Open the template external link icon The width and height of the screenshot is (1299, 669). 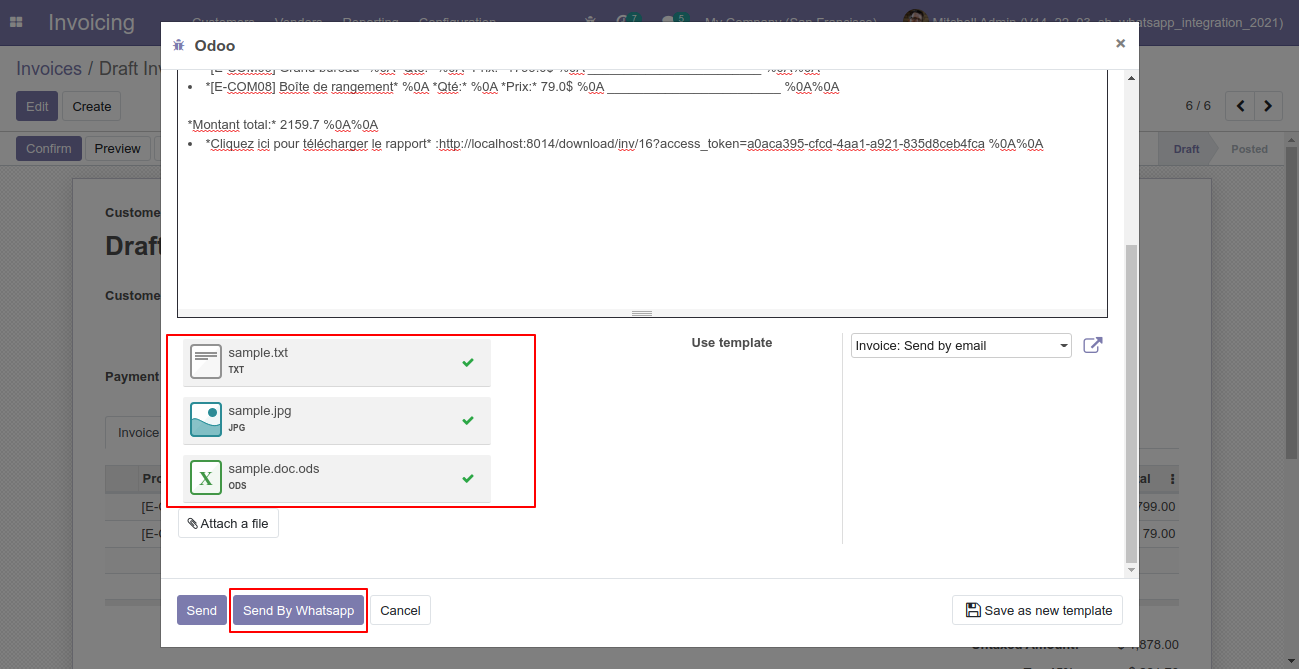point(1093,345)
